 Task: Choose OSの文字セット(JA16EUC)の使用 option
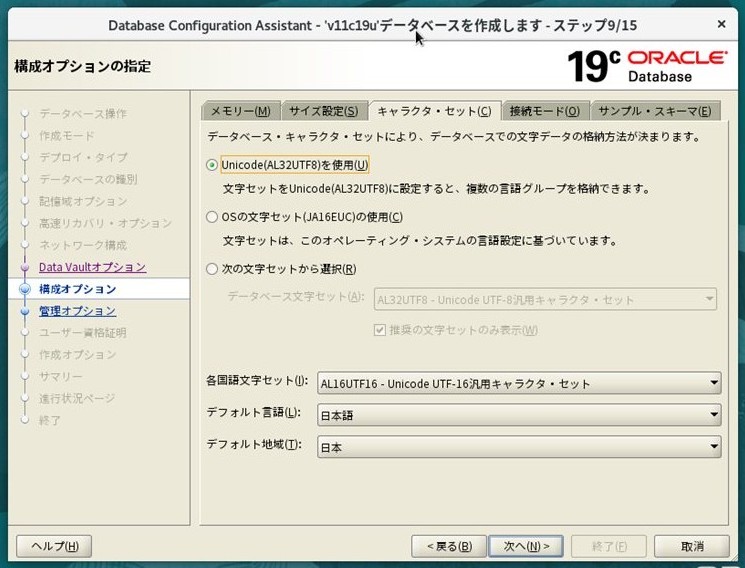212,217
